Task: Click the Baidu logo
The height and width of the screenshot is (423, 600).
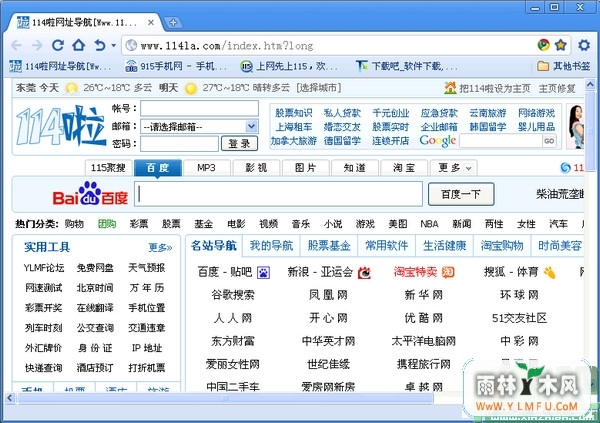Action: point(90,194)
